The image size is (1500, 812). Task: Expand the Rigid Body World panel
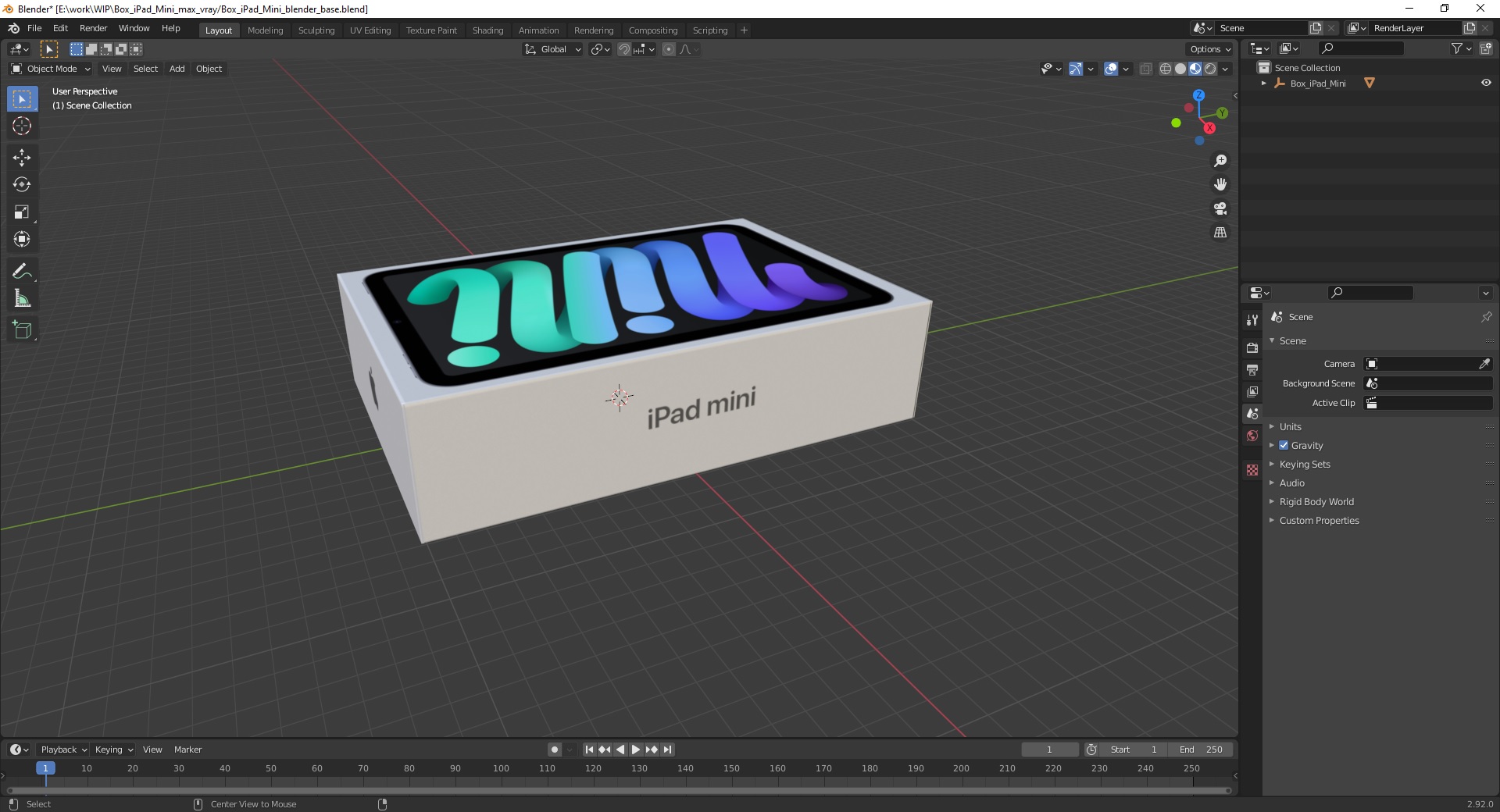click(1316, 501)
